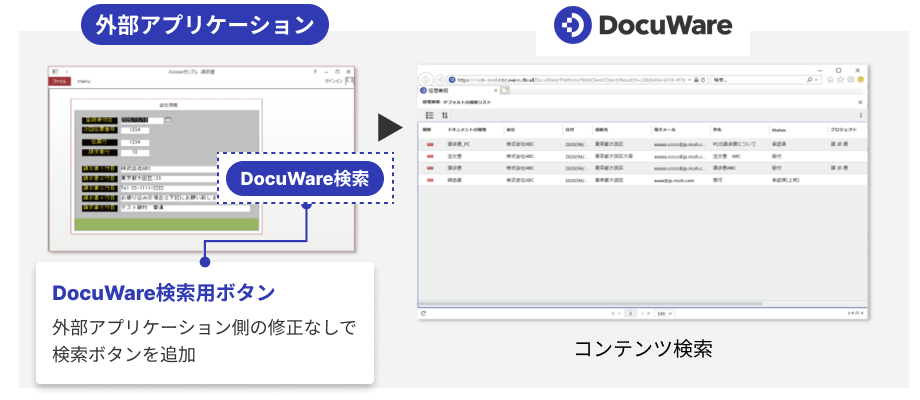This screenshot has height=400, width=920.
Task: Open the browser home icon
Action: click(830, 80)
